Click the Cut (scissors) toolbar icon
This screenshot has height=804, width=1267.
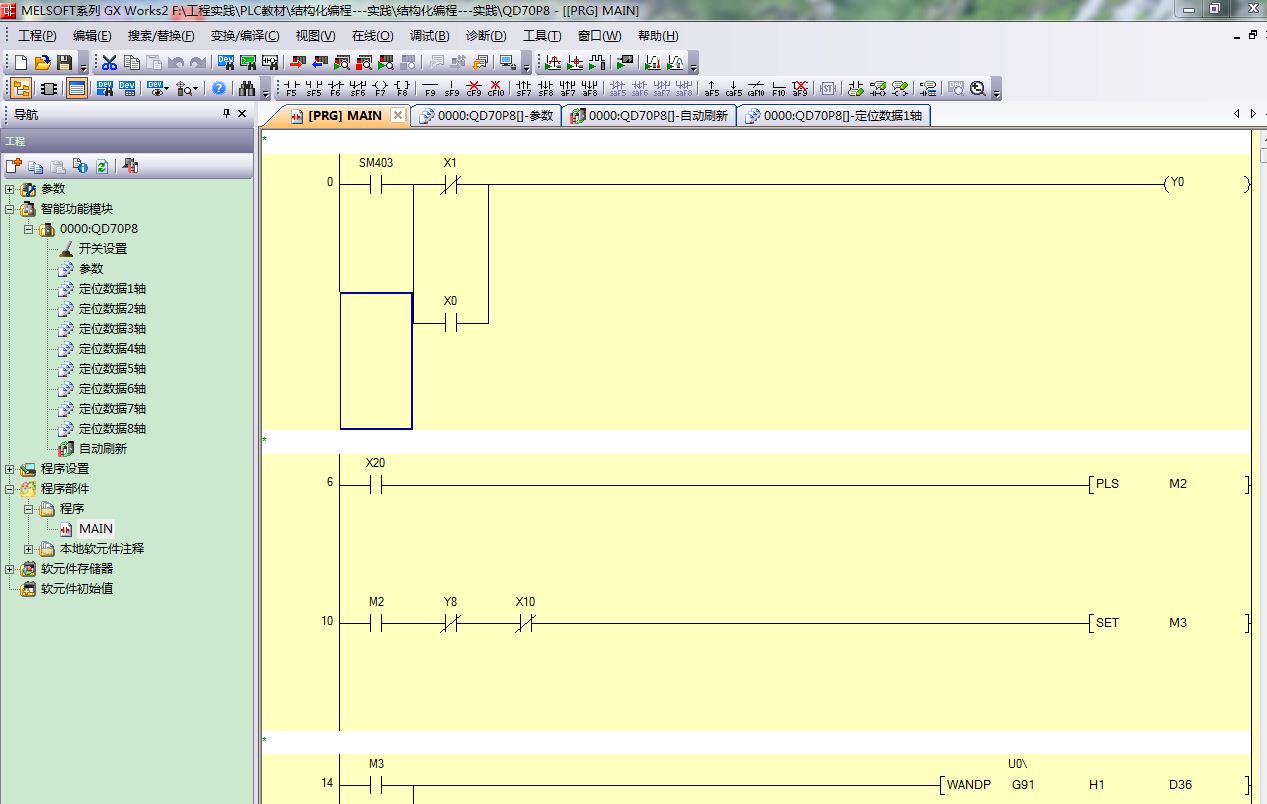tap(109, 62)
